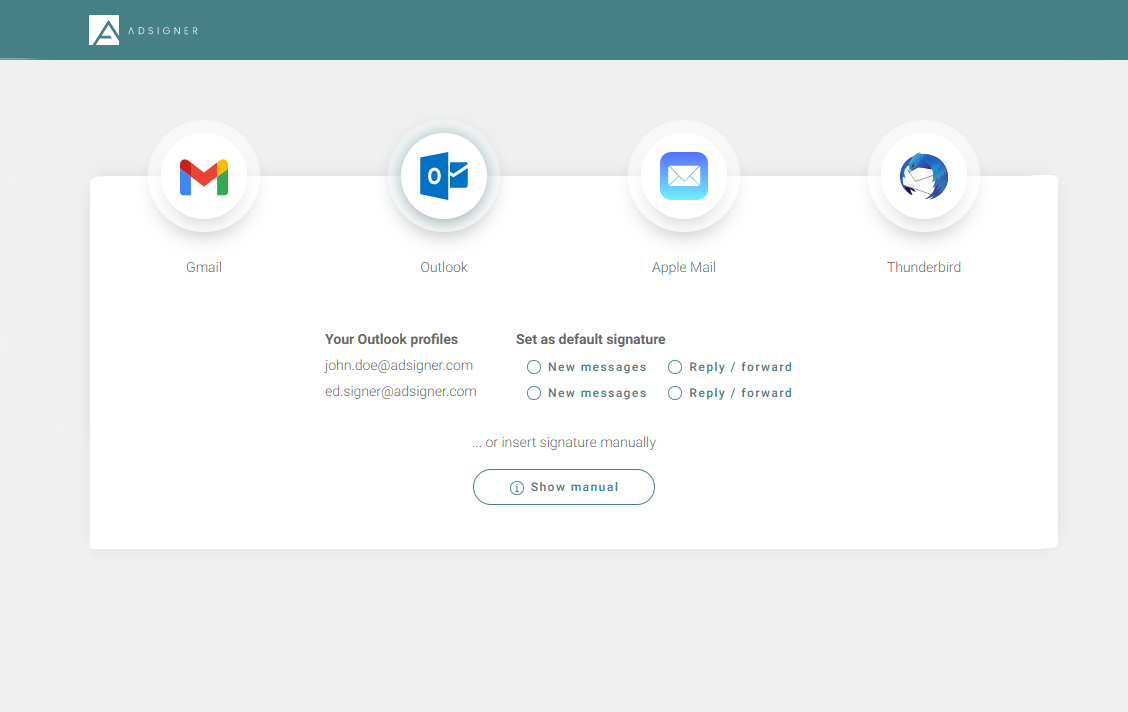
Task: Click the 'Set as default signature' heading
Action: (x=591, y=339)
